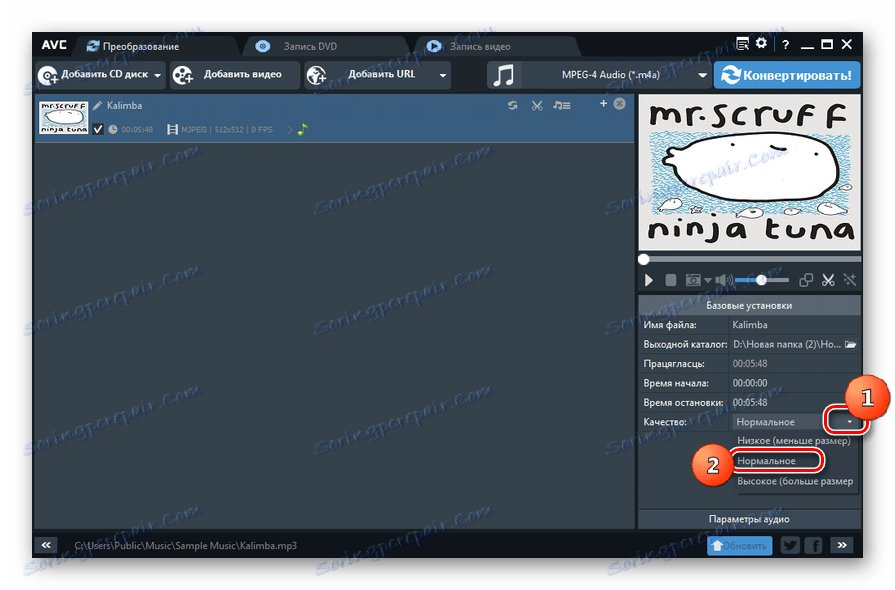Image resolution: width=895 pixels, height=590 pixels.
Task: Open the Качество dropdown arrow
Action: coord(849,422)
